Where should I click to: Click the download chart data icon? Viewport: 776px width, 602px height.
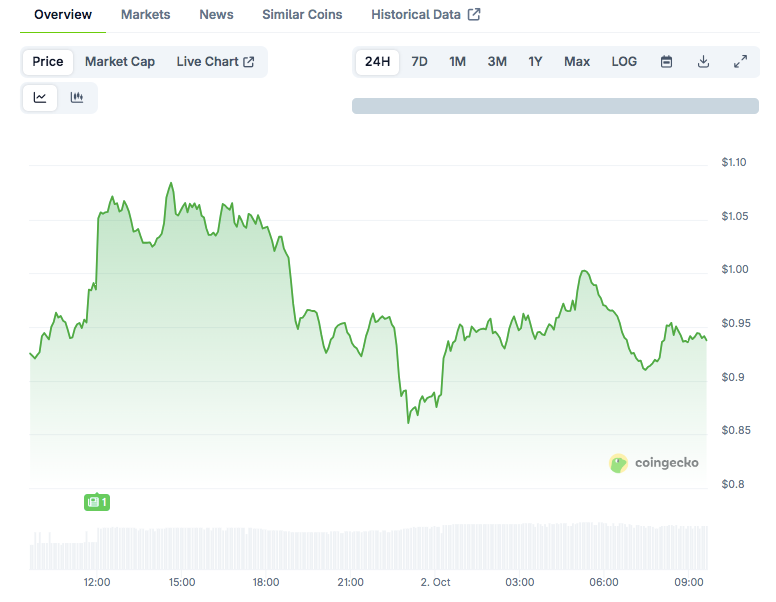(703, 61)
